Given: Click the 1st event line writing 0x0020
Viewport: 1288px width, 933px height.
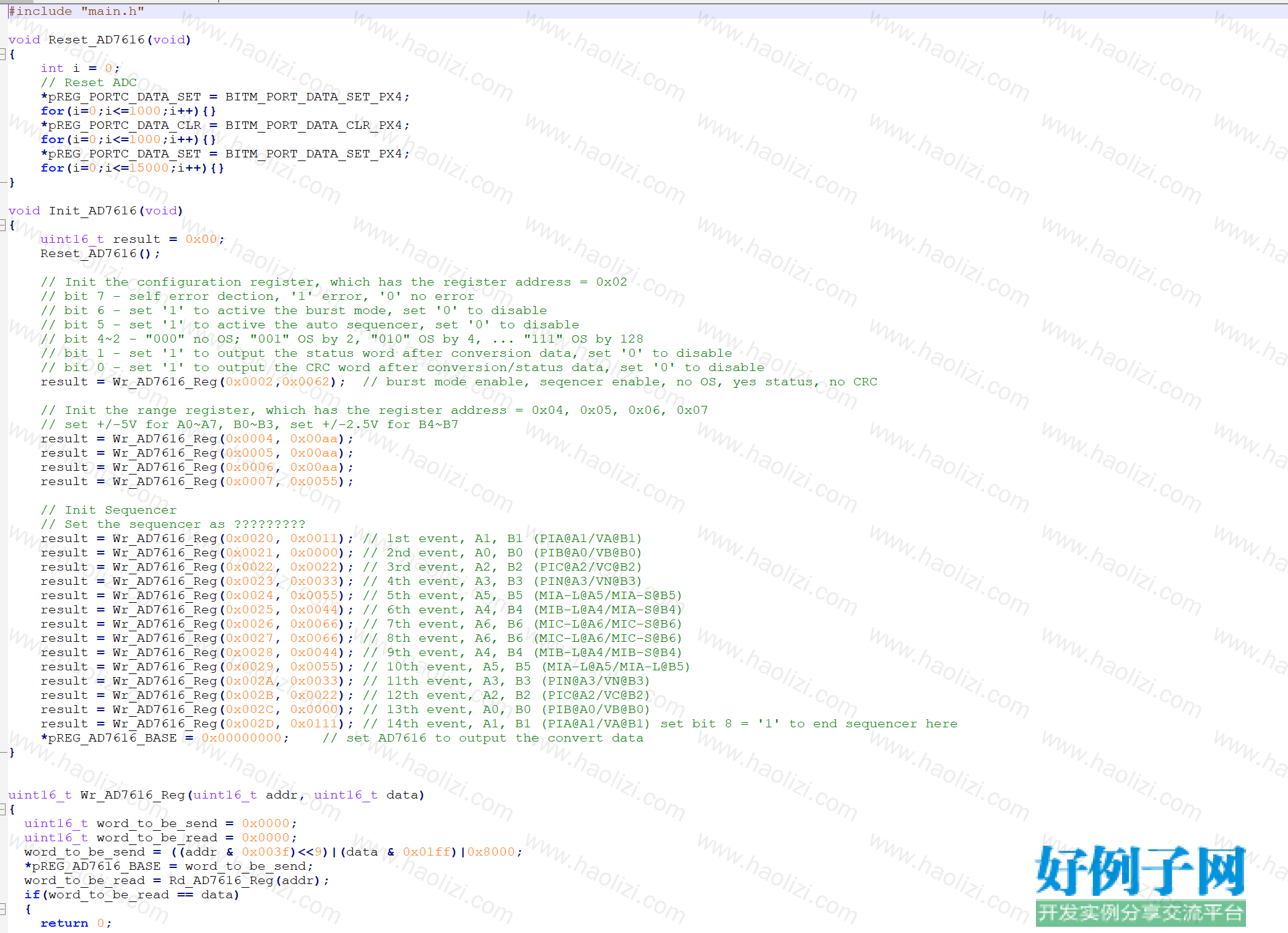Looking at the screenshot, I should click(x=341, y=538).
